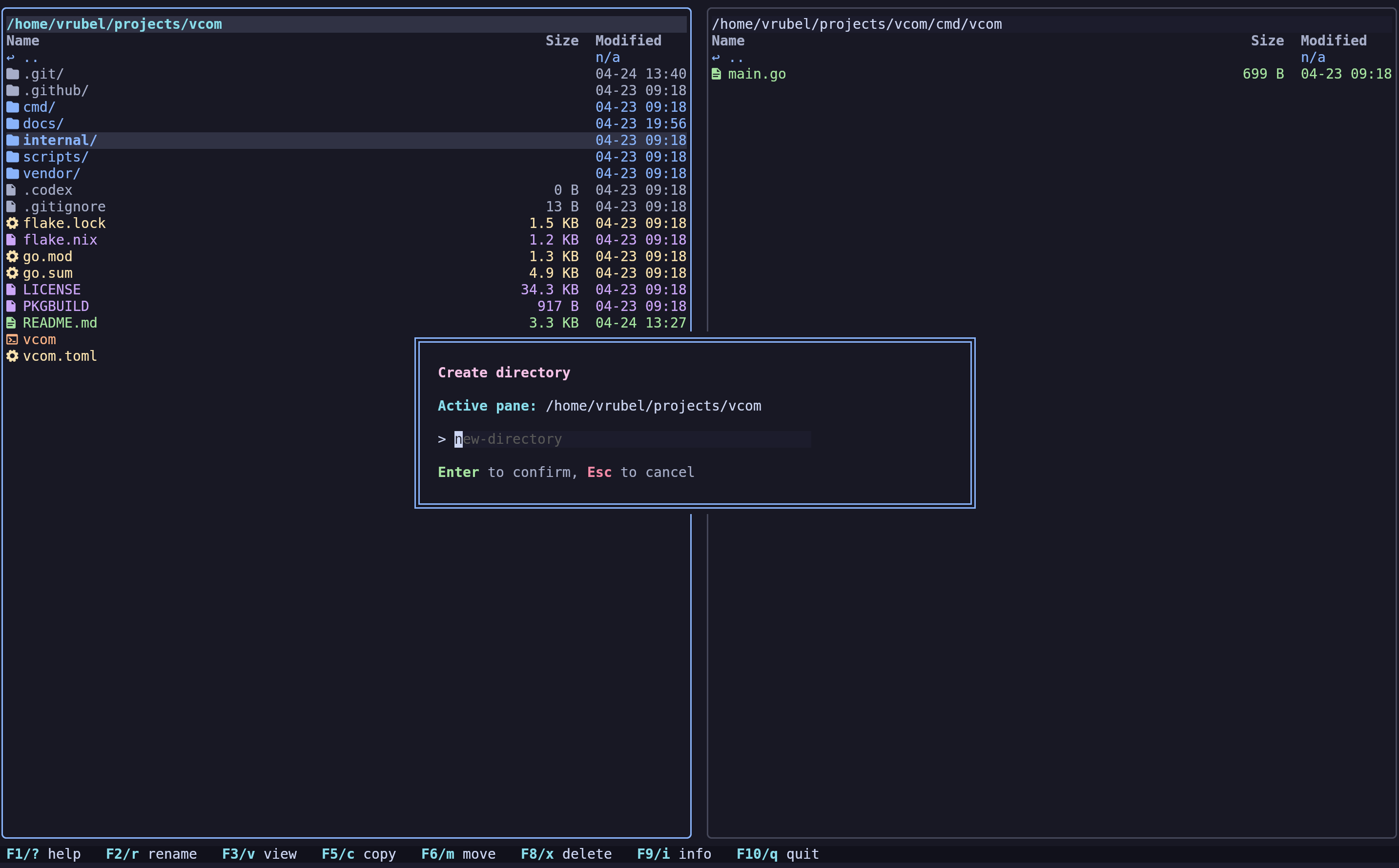1399x868 pixels.
Task: Select the left pane path /home/vrubel/projects/vcom
Action: click(x=114, y=24)
